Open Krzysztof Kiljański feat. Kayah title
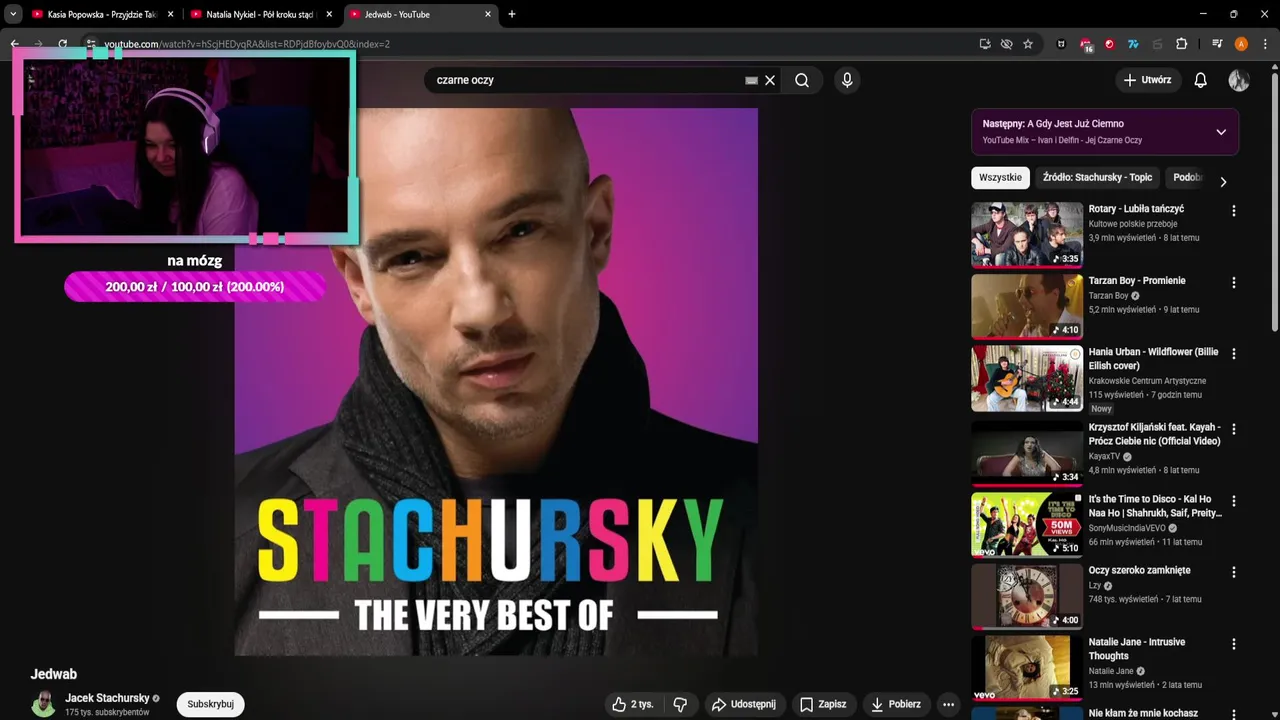Viewport: 1280px width, 720px height. point(1154,434)
